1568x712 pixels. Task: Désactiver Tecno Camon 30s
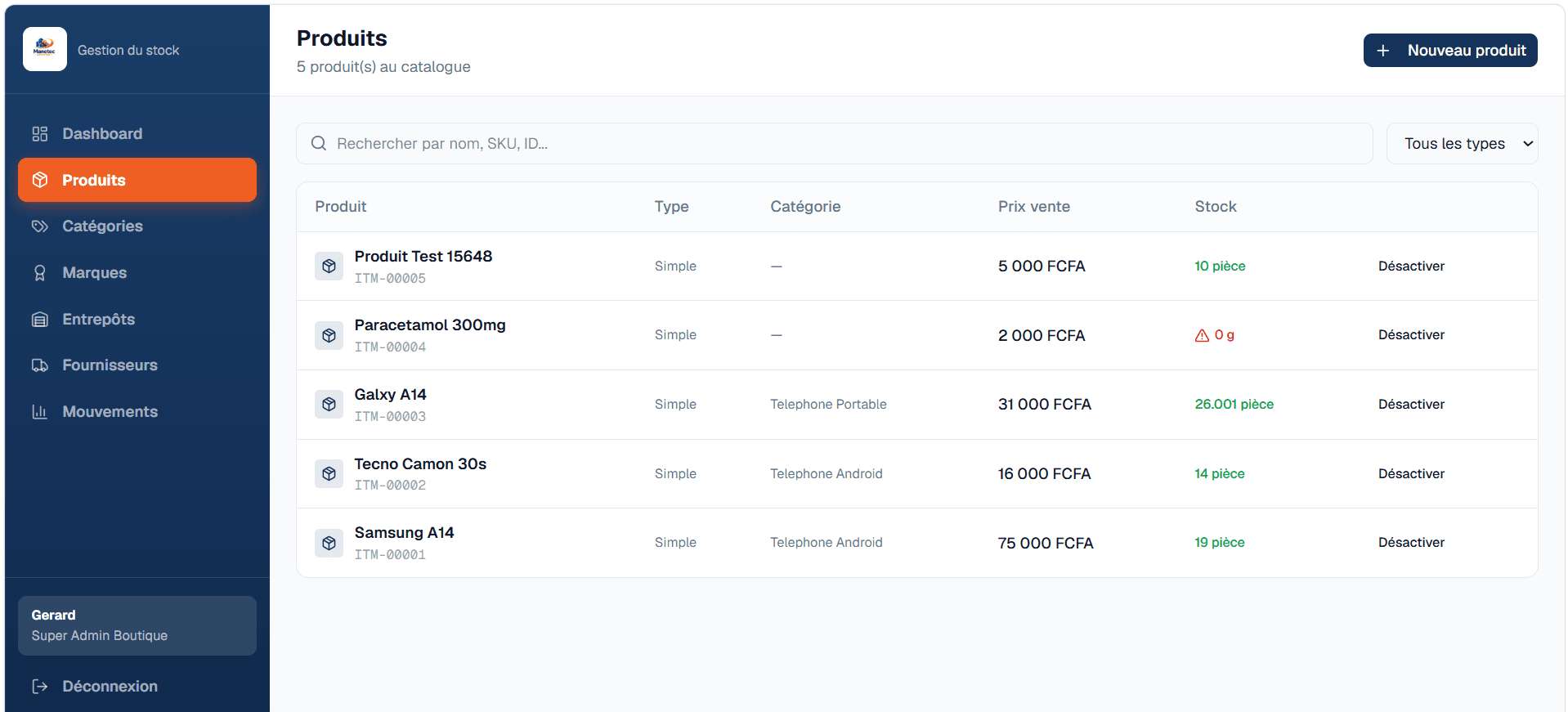pos(1411,474)
